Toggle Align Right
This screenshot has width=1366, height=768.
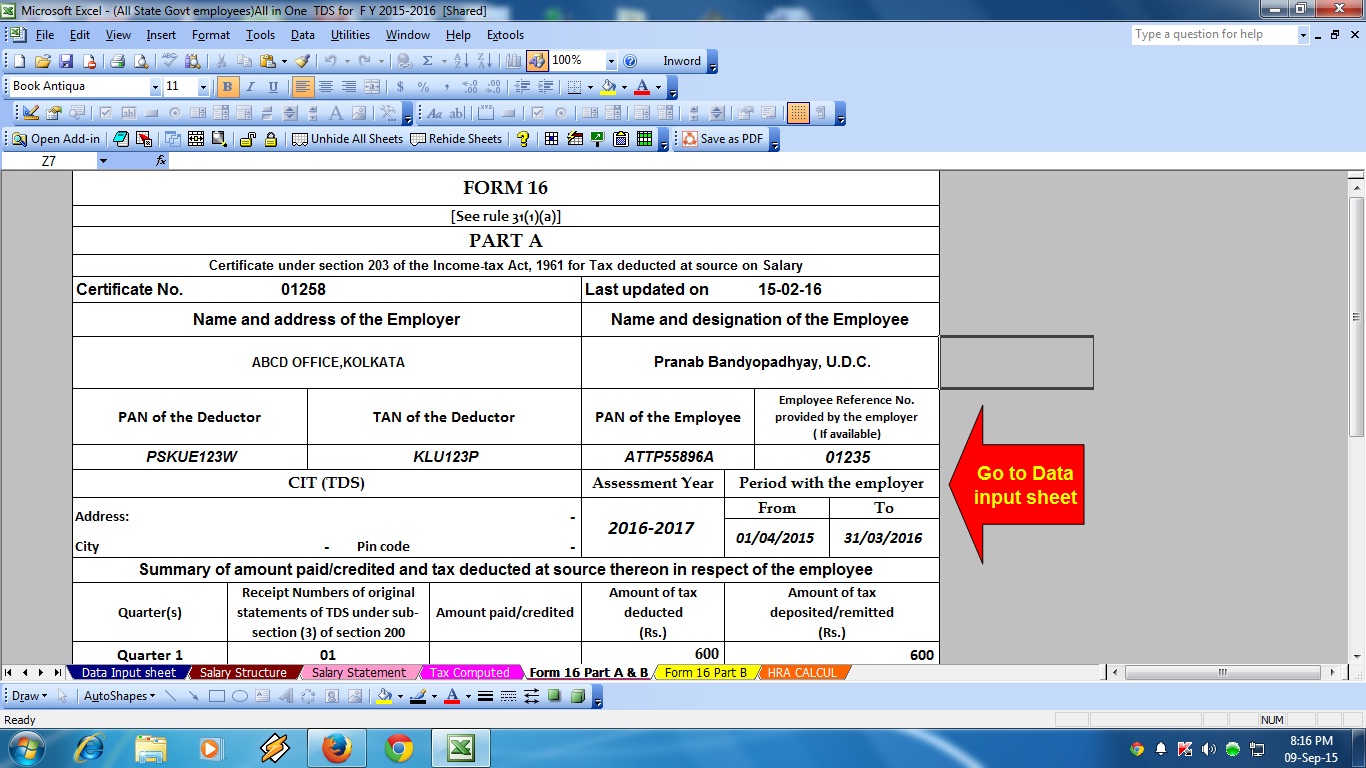(349, 87)
